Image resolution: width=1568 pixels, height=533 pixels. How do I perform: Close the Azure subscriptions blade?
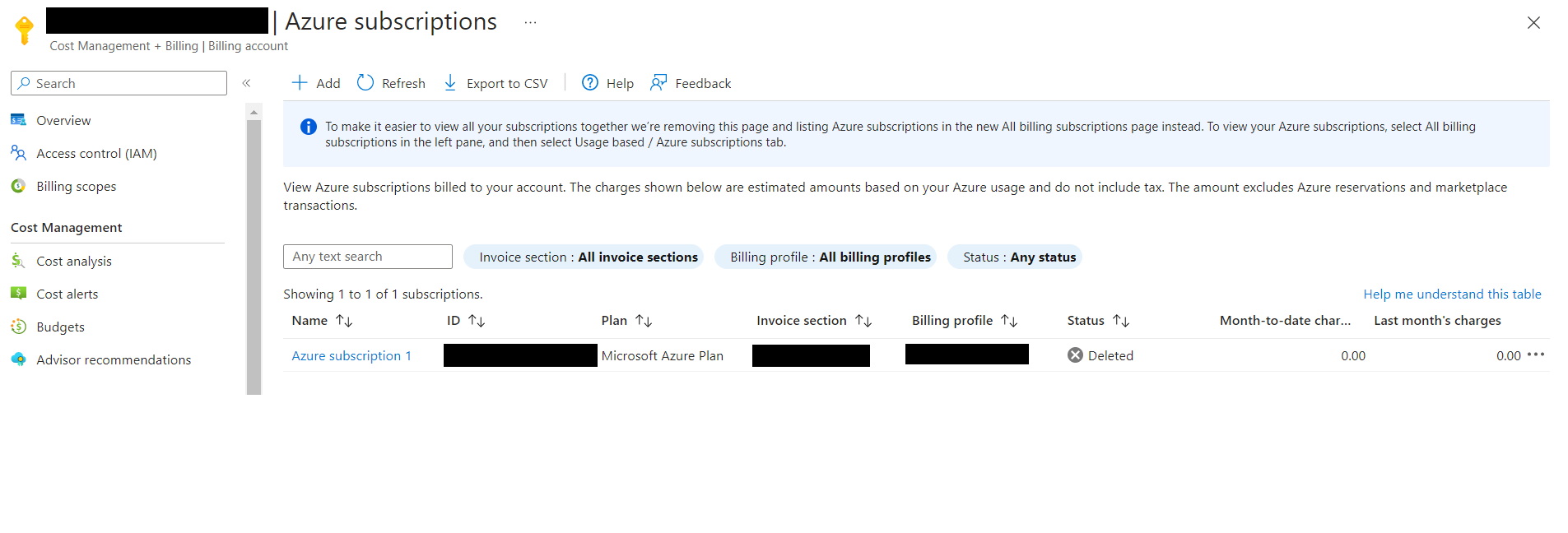pyautogui.click(x=1533, y=23)
